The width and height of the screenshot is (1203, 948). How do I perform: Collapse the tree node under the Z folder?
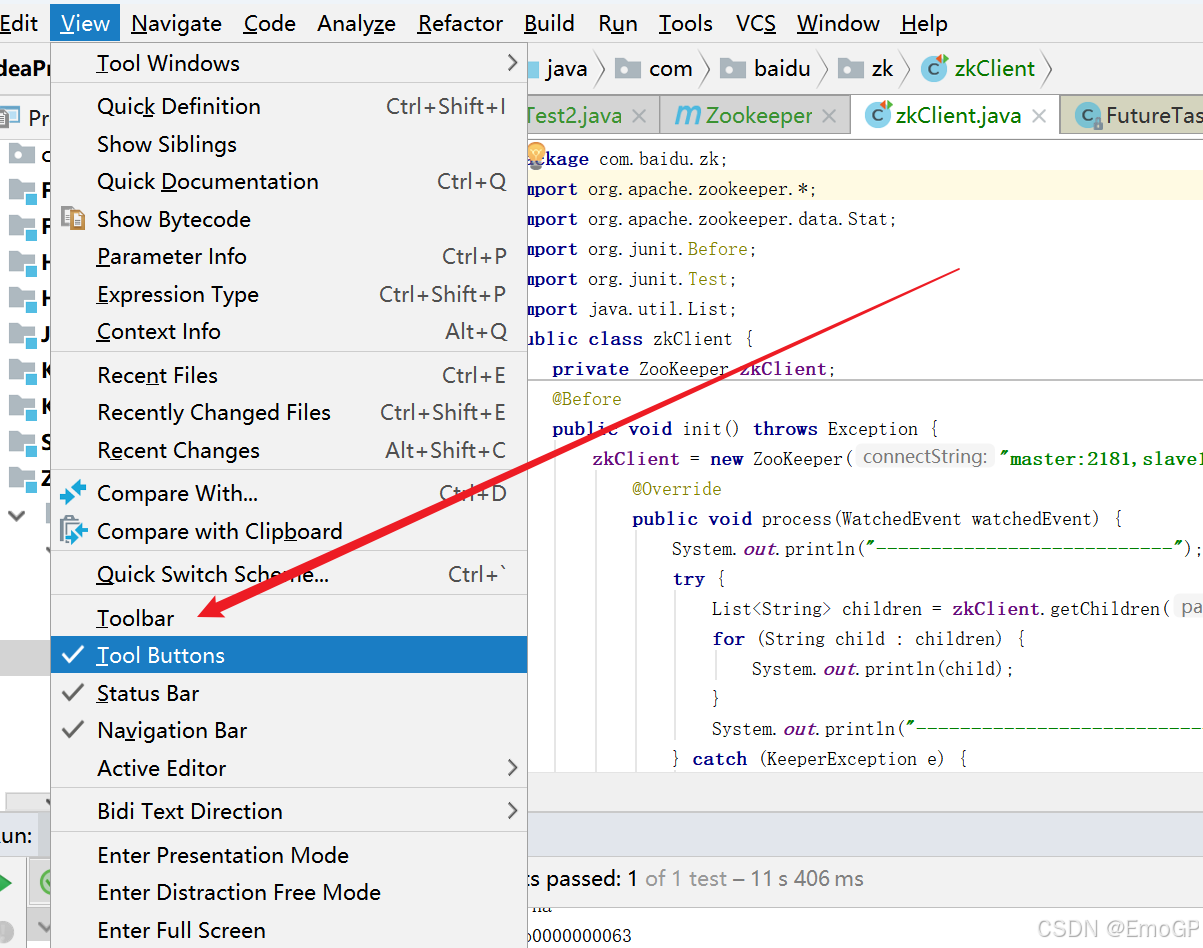coord(17,516)
